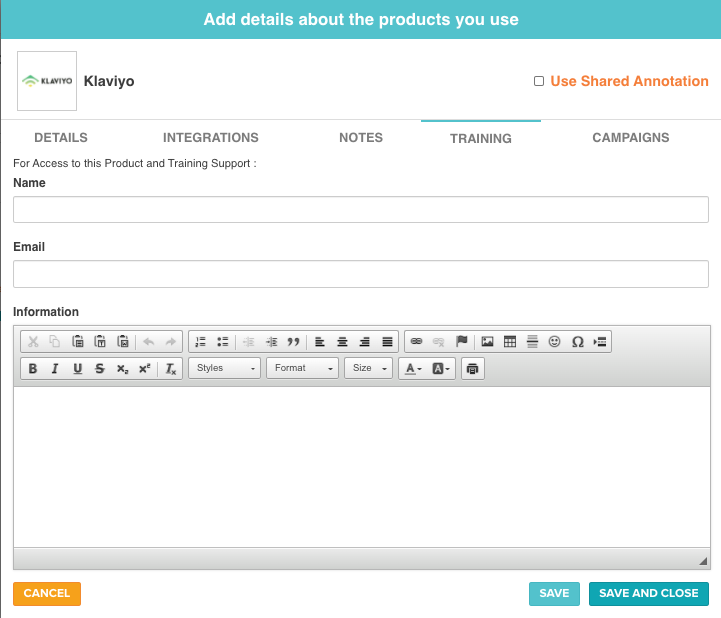
Task: Insert an image into editor
Action: point(487,342)
